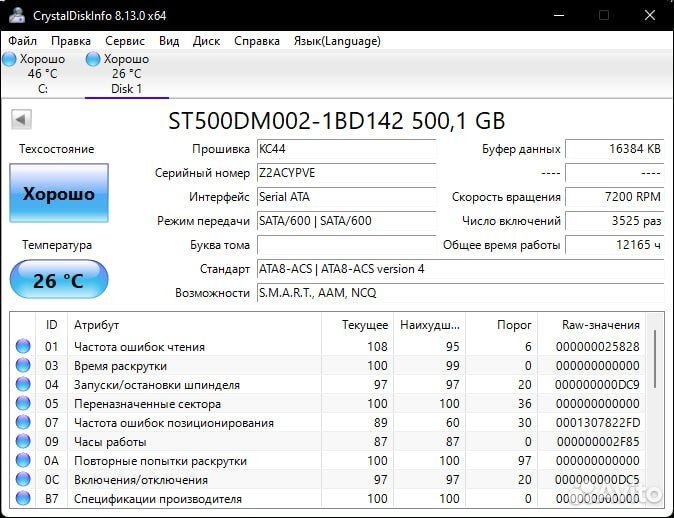This screenshot has width=674, height=518.
Task: Click the power-on hours field 12165 ч
Action: (615, 245)
